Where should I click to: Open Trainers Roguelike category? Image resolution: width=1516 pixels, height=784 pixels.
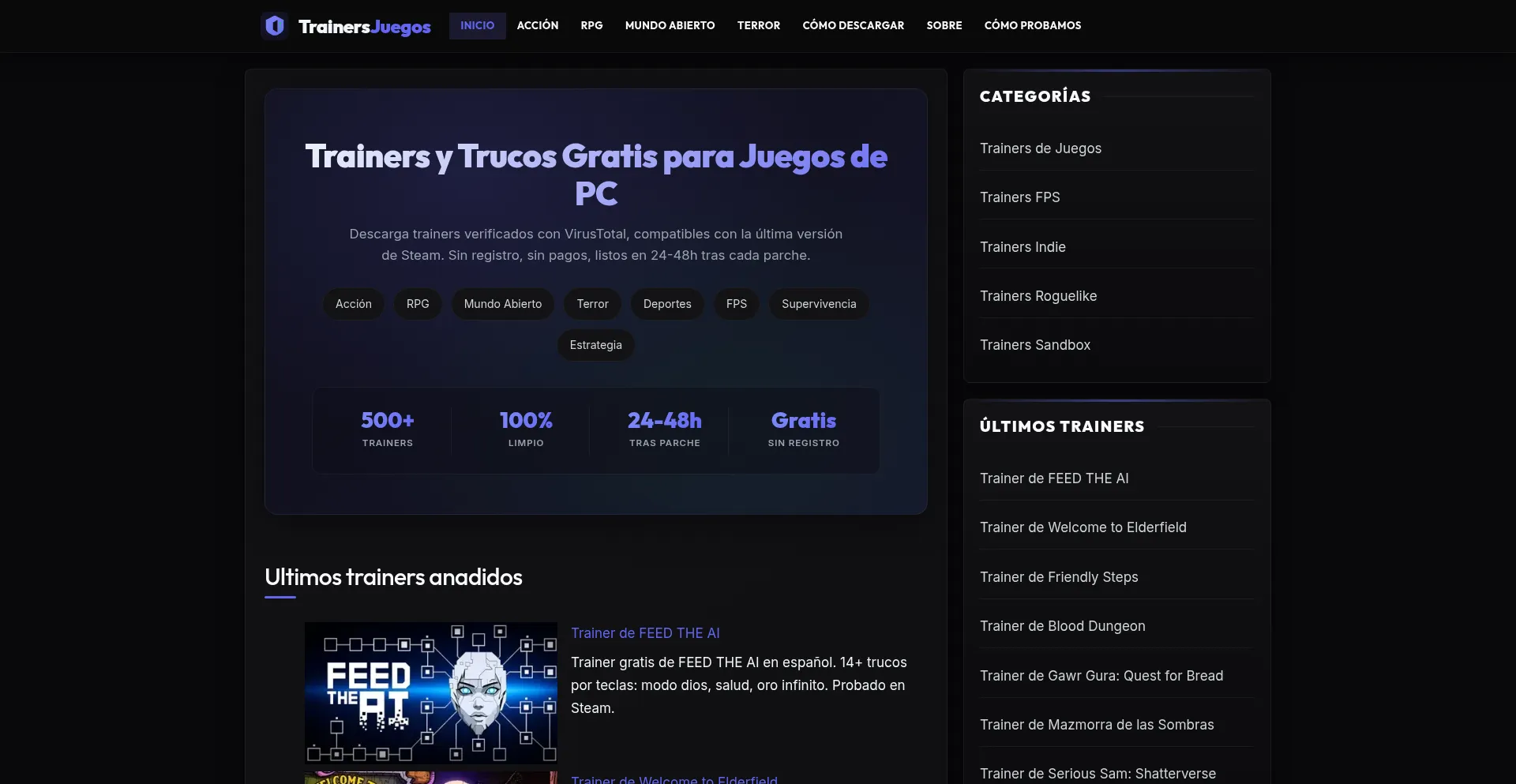pos(1038,296)
